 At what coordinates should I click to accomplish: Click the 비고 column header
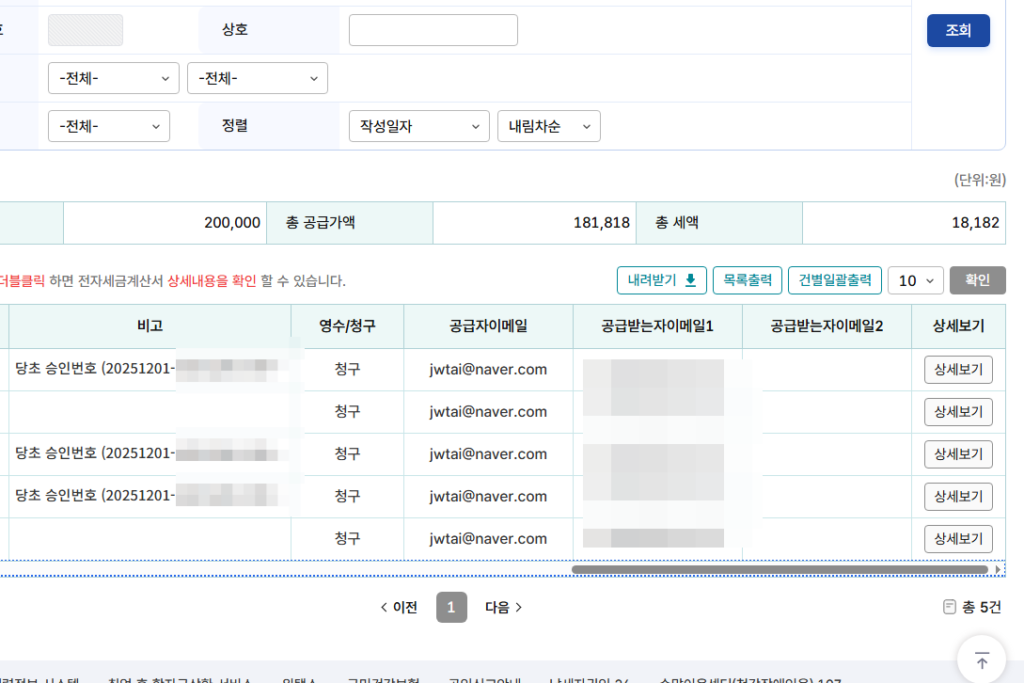pyautogui.click(x=150, y=326)
